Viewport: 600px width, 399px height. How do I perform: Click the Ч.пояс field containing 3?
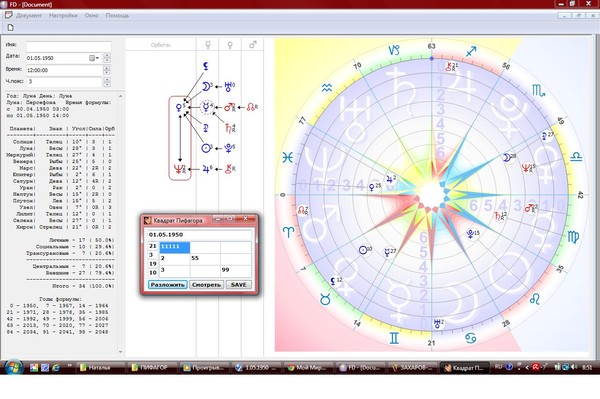click(x=64, y=82)
